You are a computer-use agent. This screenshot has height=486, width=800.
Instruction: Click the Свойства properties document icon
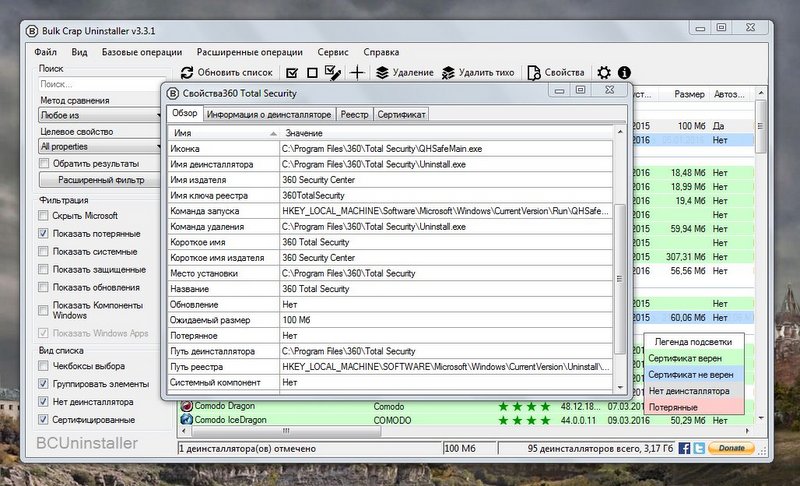pos(534,73)
